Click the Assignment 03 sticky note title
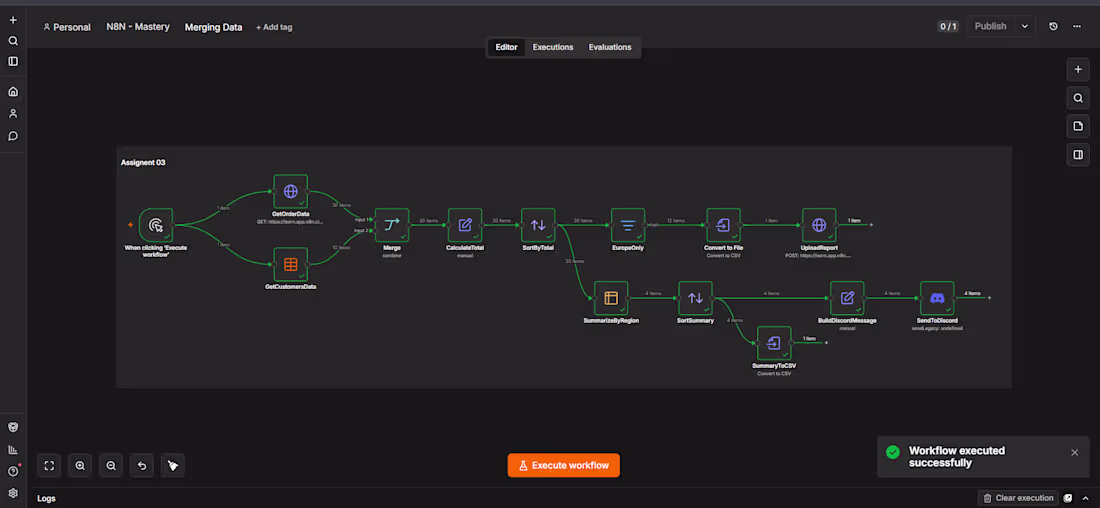The image size is (1100, 508). (x=143, y=162)
